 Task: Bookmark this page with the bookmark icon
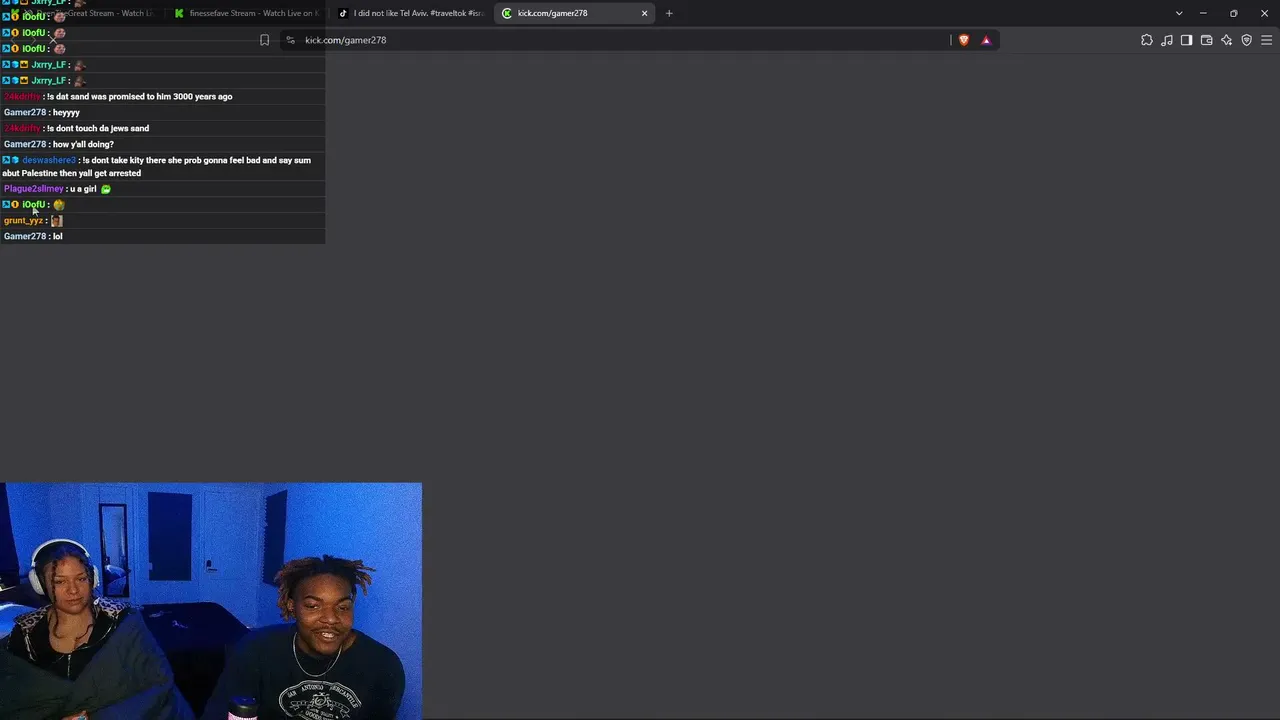(x=264, y=40)
